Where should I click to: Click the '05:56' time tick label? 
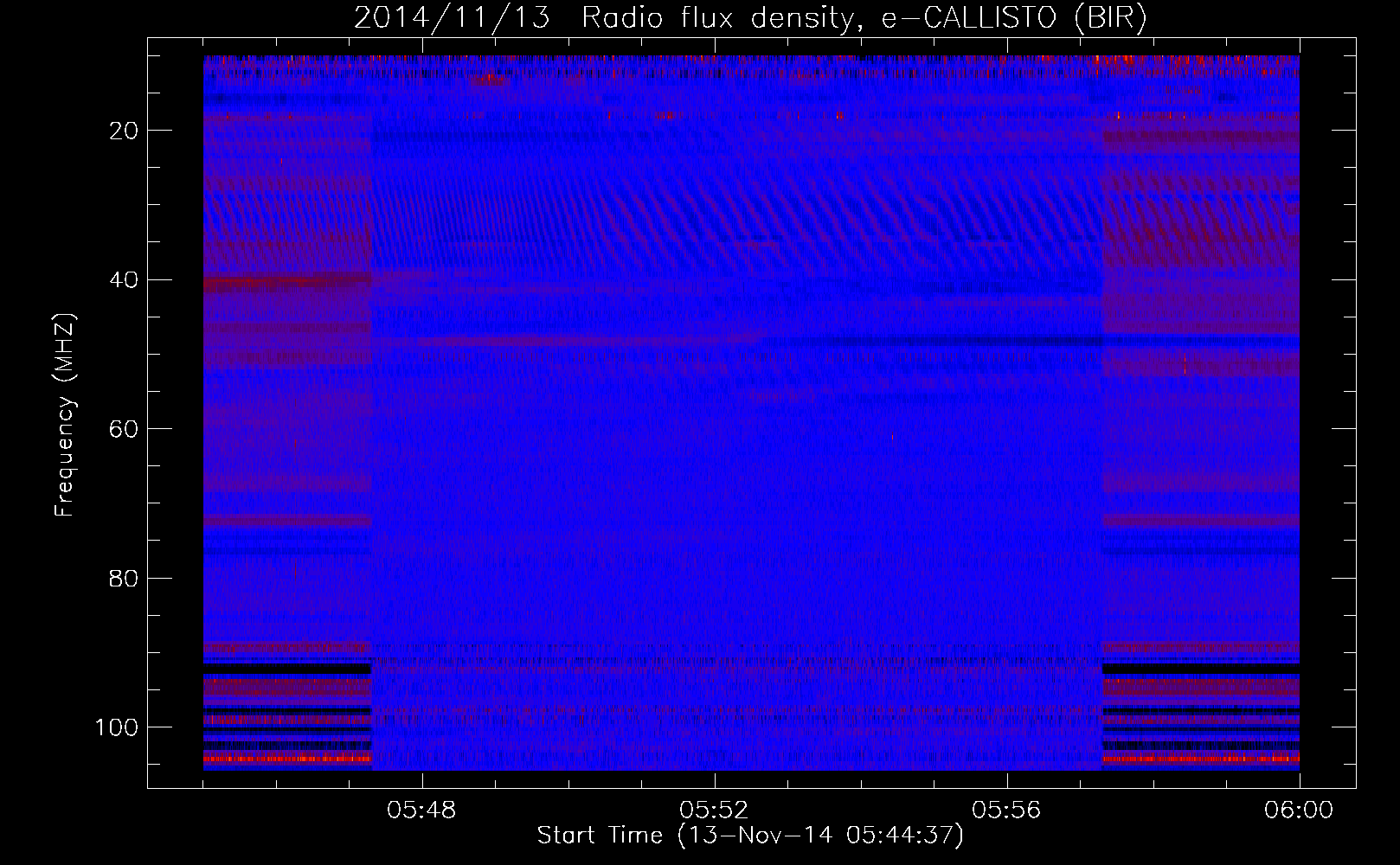tap(1006, 811)
